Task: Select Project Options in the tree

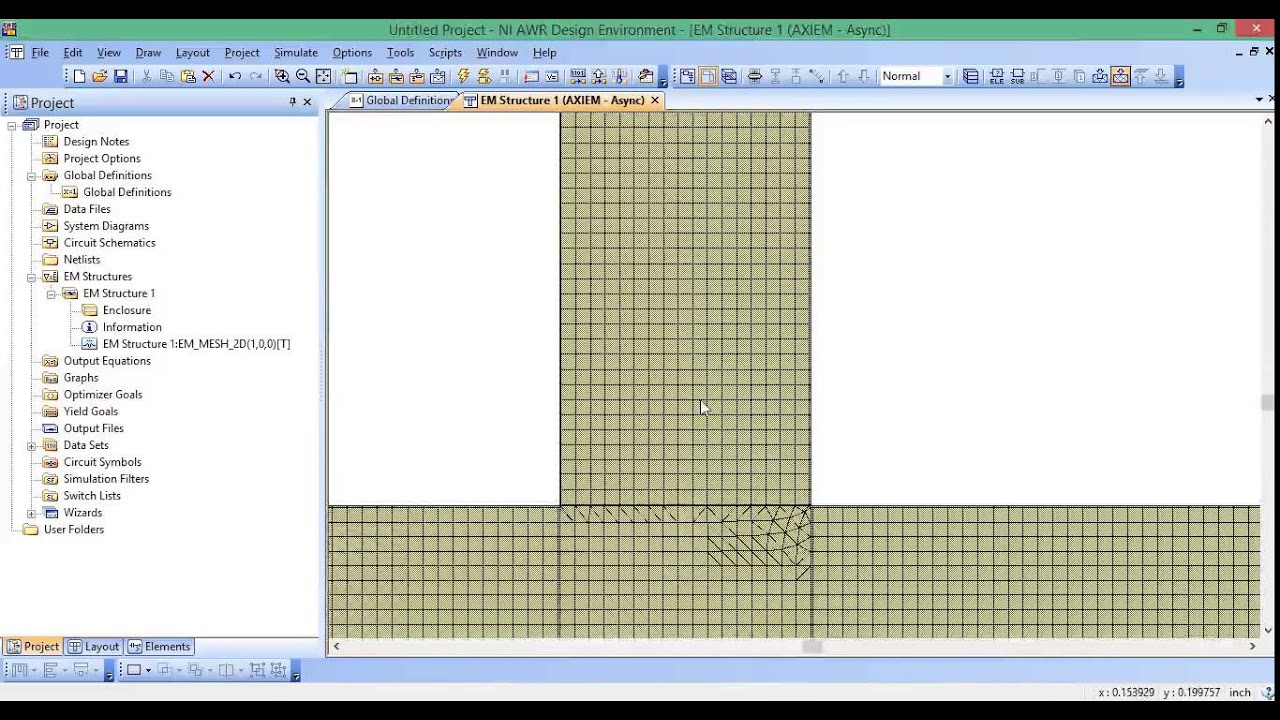Action: 102,158
